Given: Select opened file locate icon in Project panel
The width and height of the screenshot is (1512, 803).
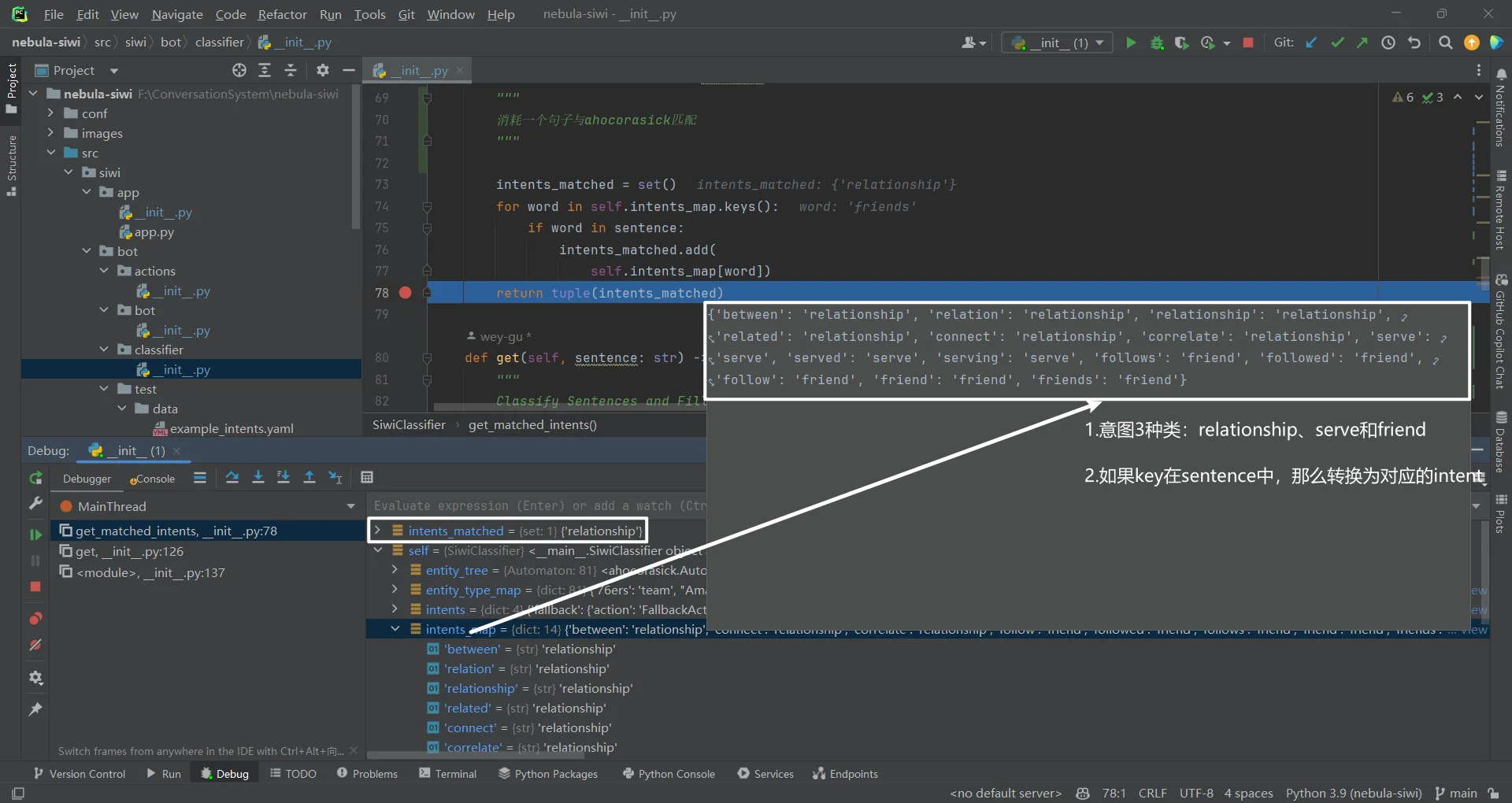Looking at the screenshot, I should [239, 70].
